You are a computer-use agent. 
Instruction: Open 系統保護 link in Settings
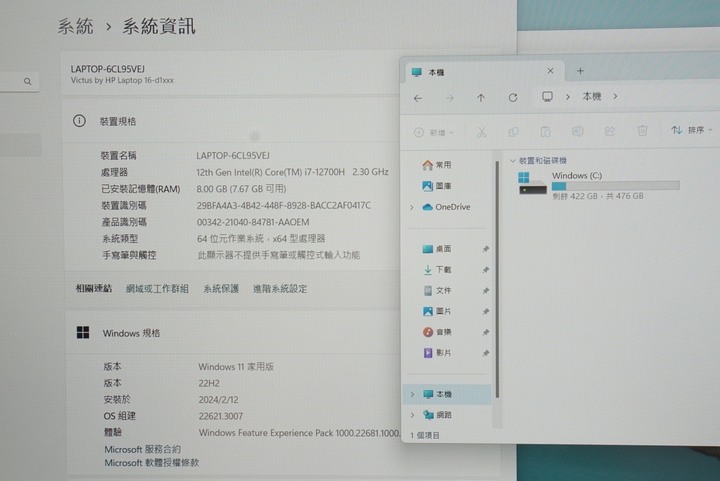pyautogui.click(x=221, y=289)
